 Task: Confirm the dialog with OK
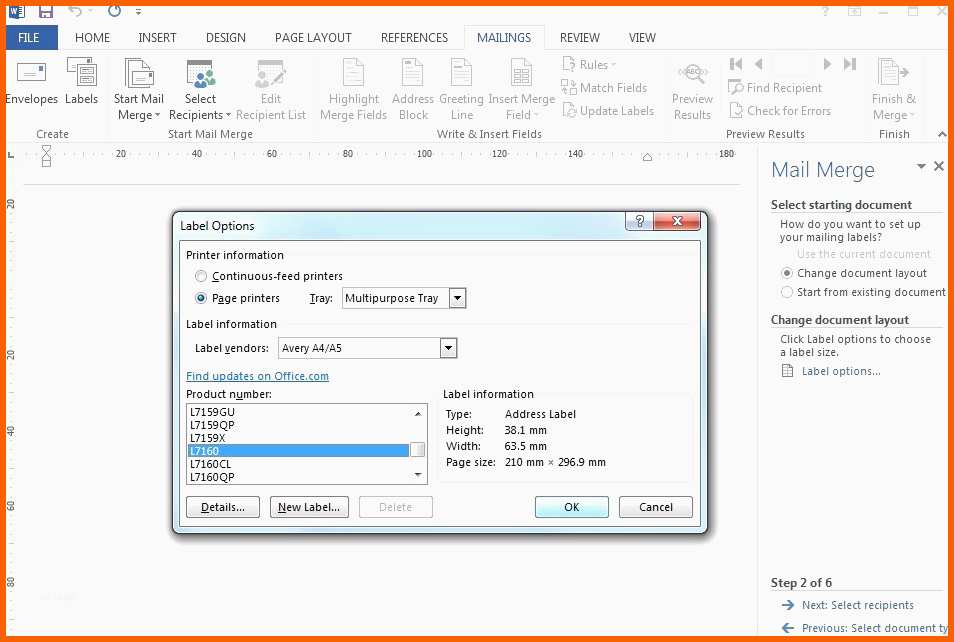click(x=572, y=507)
